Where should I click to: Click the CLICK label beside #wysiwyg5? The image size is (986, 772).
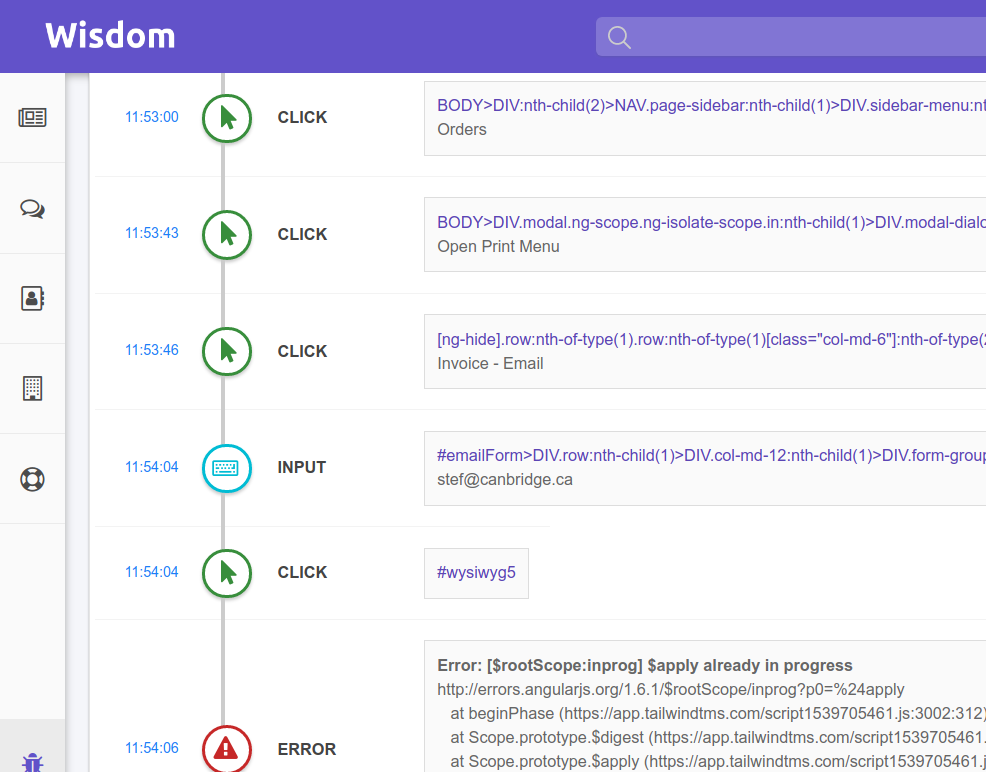302,573
